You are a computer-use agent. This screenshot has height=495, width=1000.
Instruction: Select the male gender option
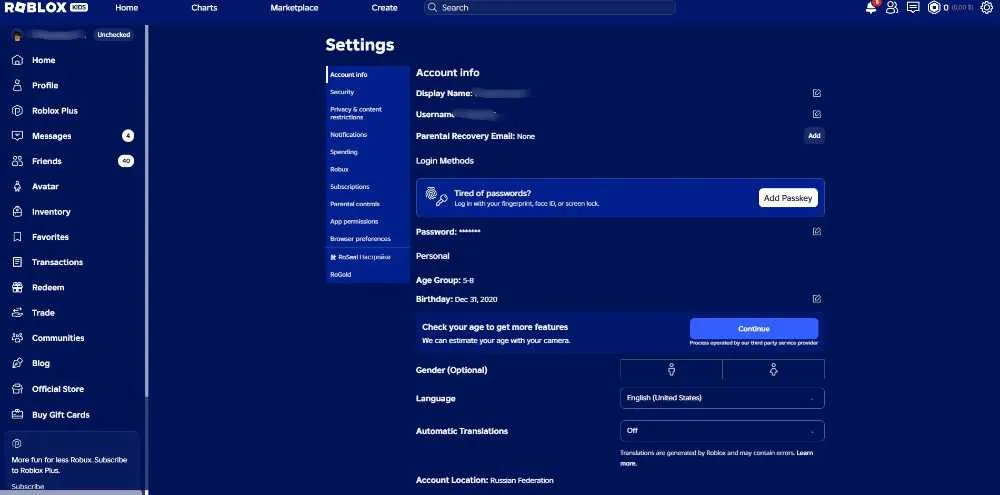pos(671,369)
